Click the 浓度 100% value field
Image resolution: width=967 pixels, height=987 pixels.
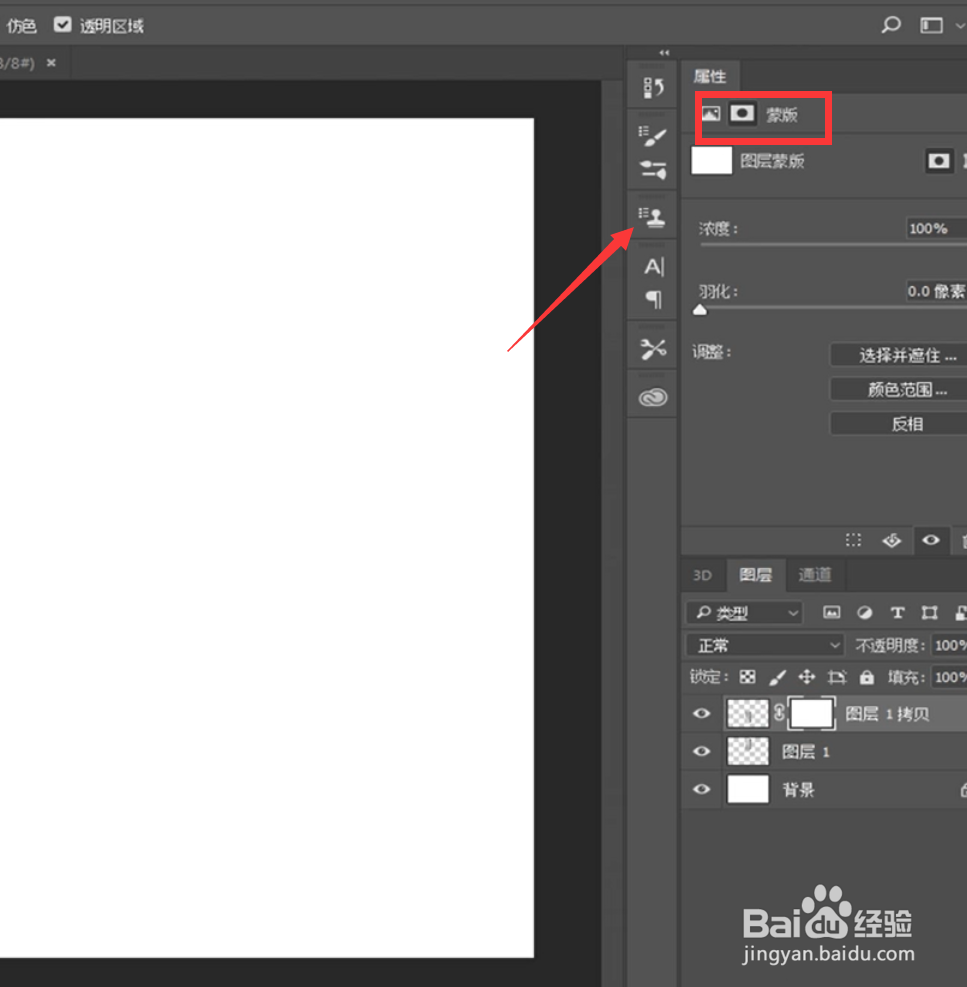point(936,228)
